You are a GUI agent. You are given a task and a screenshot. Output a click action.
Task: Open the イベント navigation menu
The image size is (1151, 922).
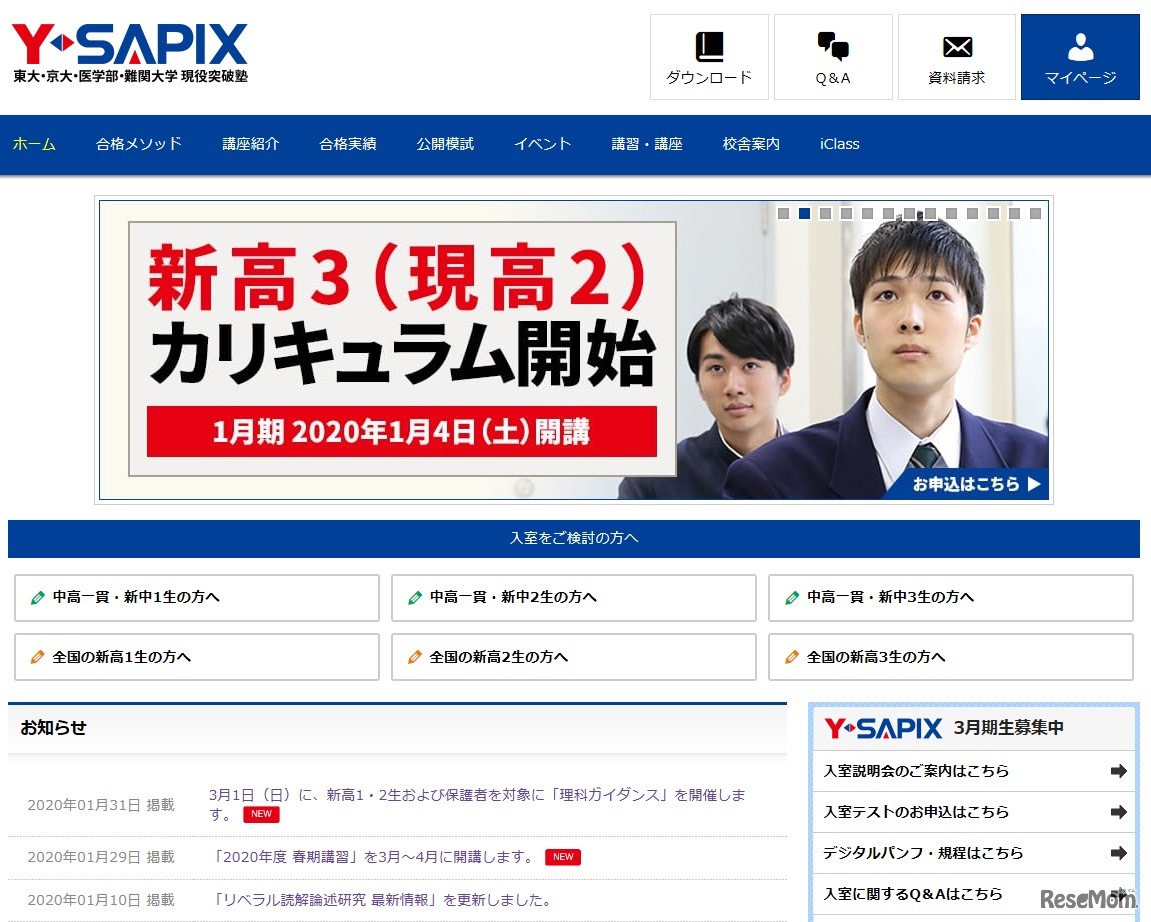coord(542,144)
